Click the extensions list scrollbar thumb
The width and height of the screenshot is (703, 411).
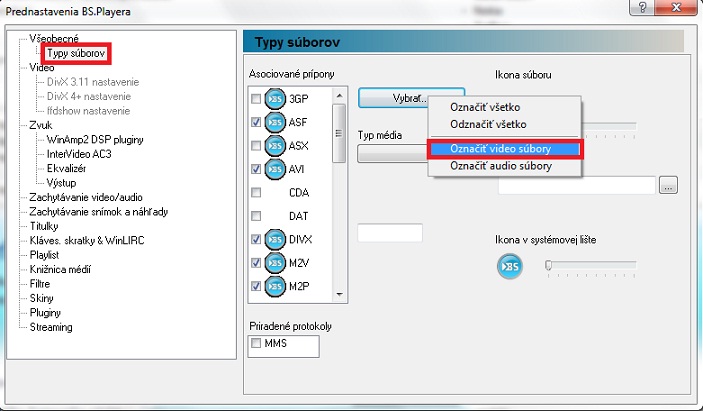tap(339, 133)
